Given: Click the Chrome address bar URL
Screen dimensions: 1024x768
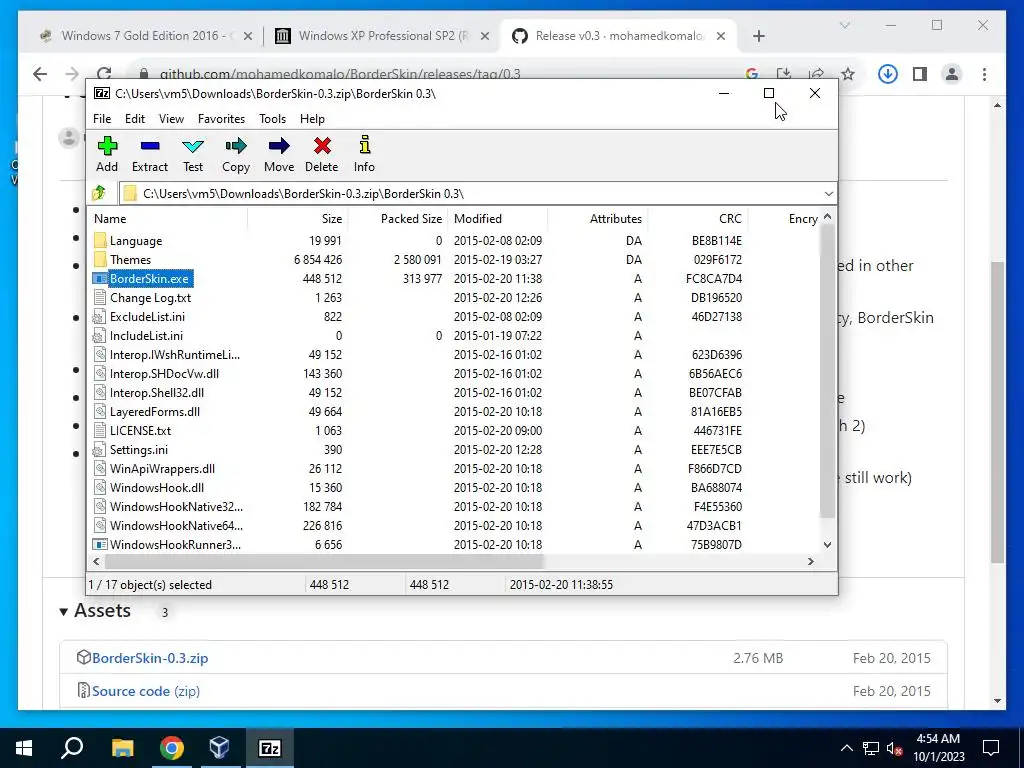Looking at the screenshot, I should point(340,74).
